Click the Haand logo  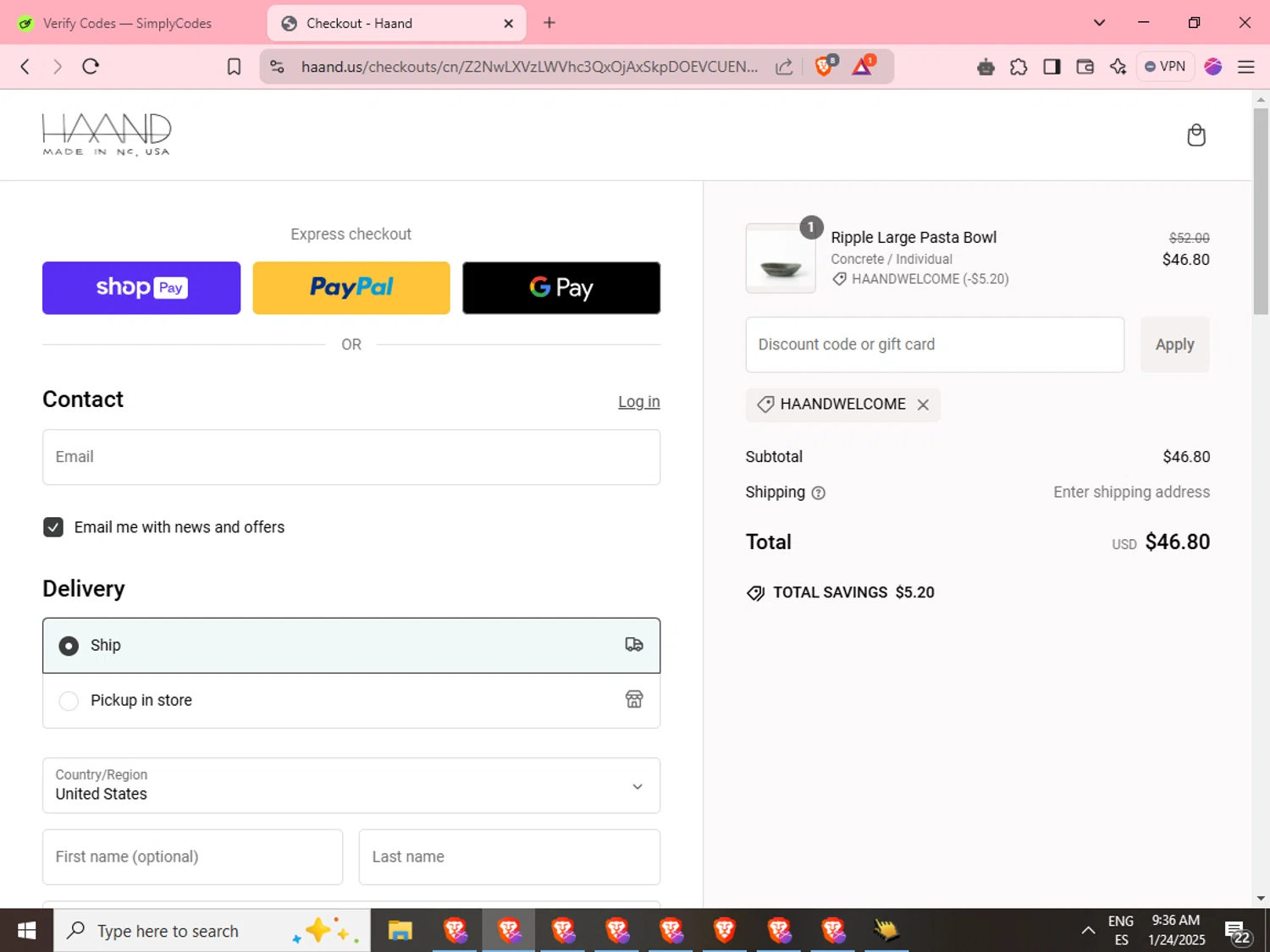(x=107, y=135)
